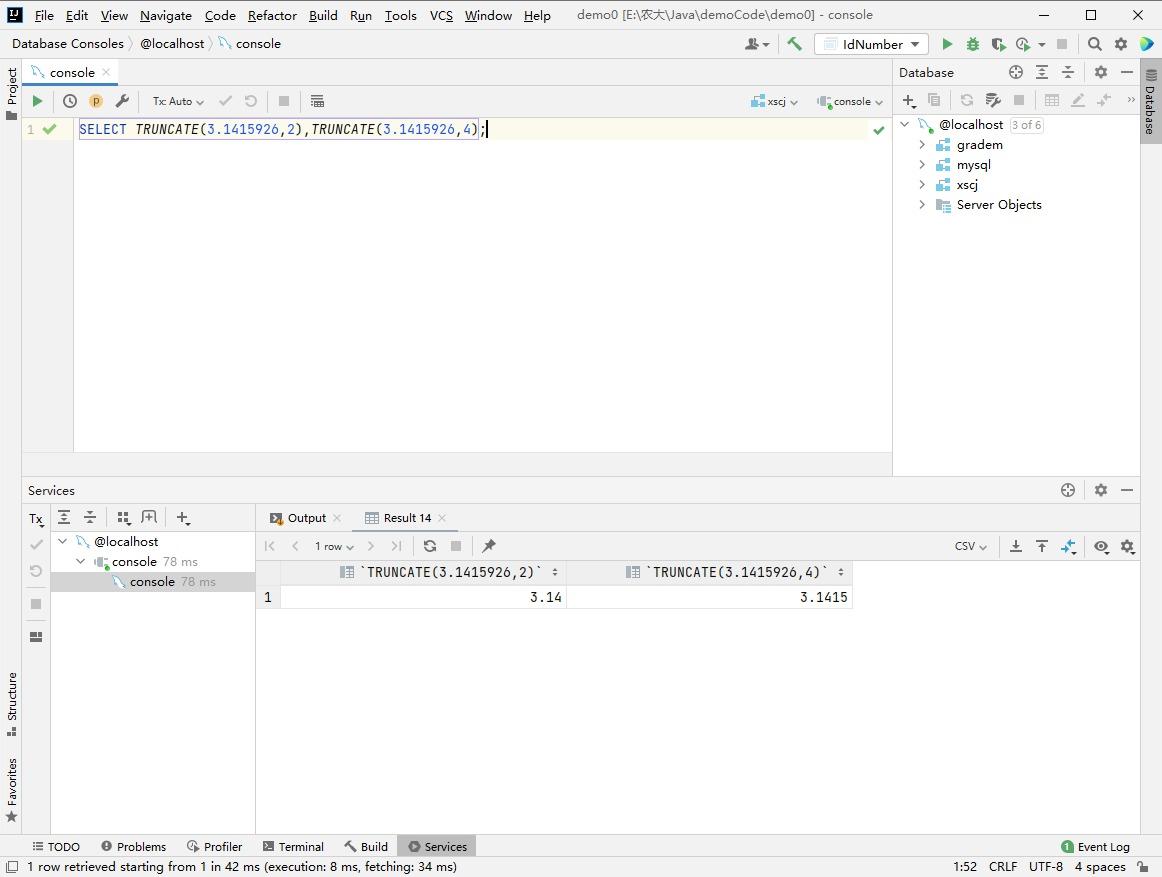
Task: Open the Terminal tool window
Action: (x=293, y=846)
